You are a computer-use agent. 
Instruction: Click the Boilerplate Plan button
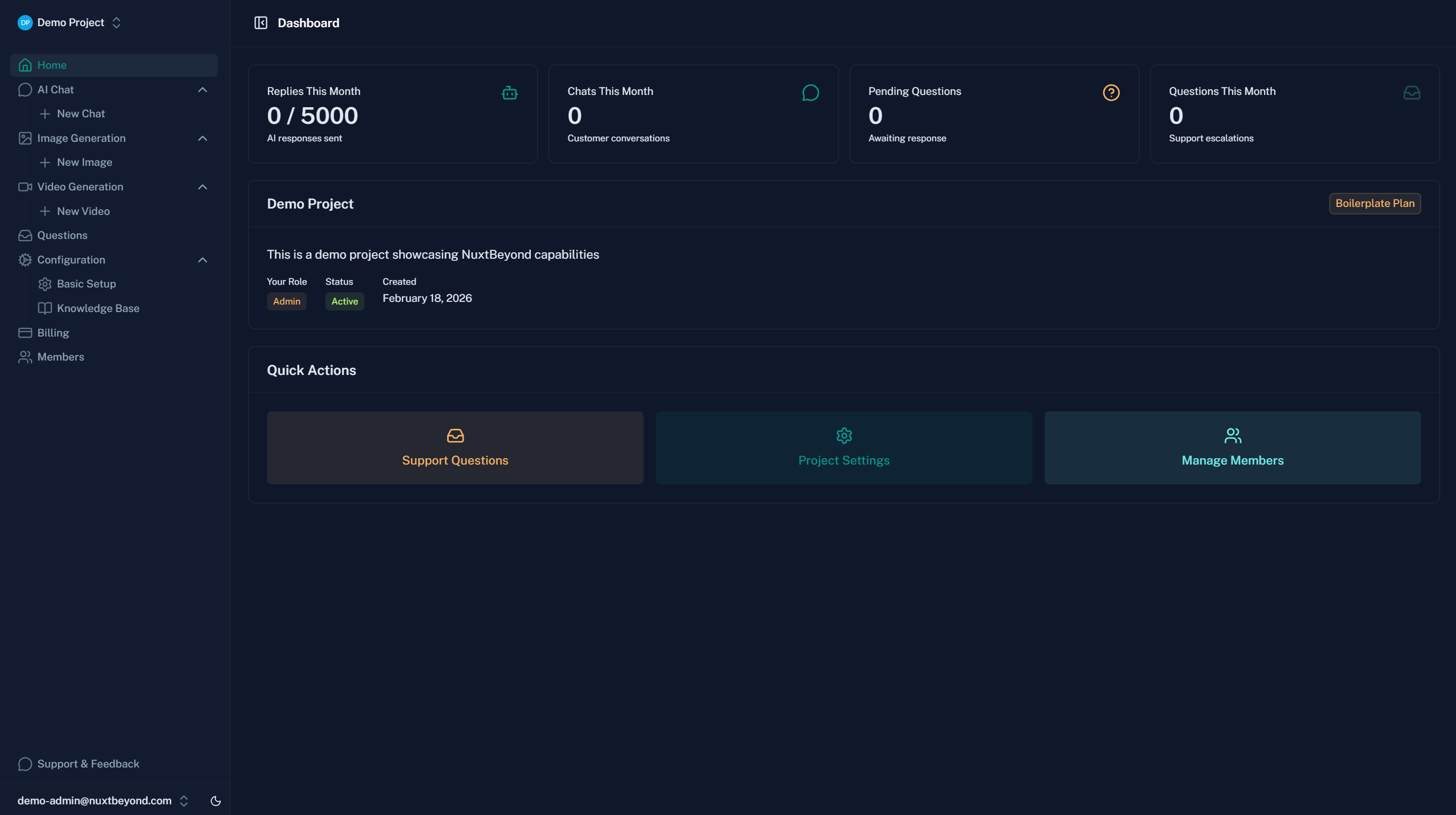click(1374, 203)
